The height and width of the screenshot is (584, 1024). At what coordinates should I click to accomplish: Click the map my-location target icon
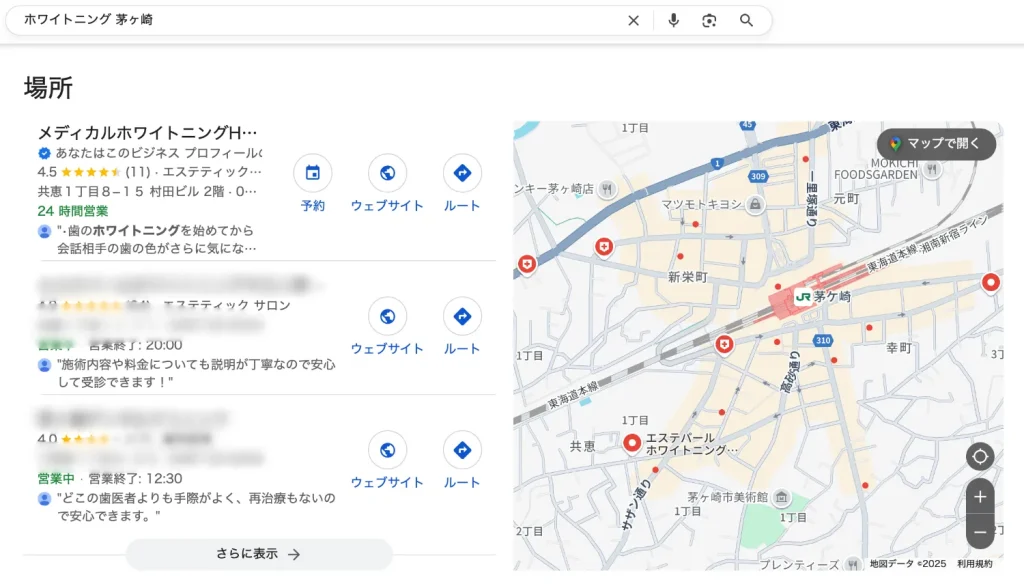tap(980, 457)
